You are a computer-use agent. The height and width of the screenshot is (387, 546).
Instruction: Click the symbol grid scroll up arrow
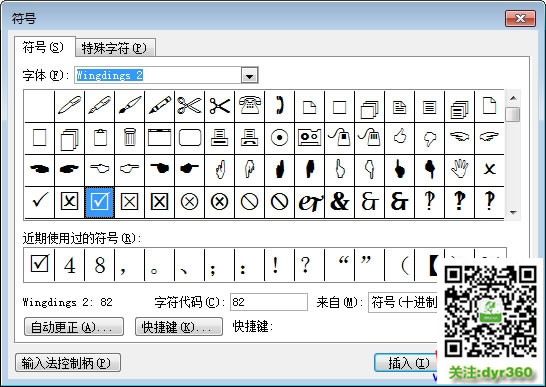513,98
